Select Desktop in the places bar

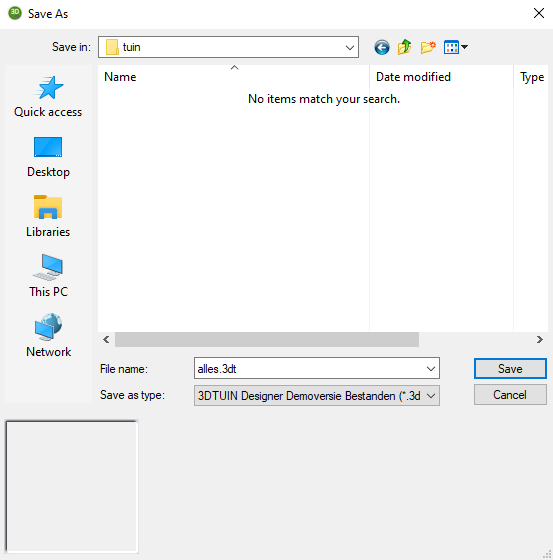(x=48, y=156)
